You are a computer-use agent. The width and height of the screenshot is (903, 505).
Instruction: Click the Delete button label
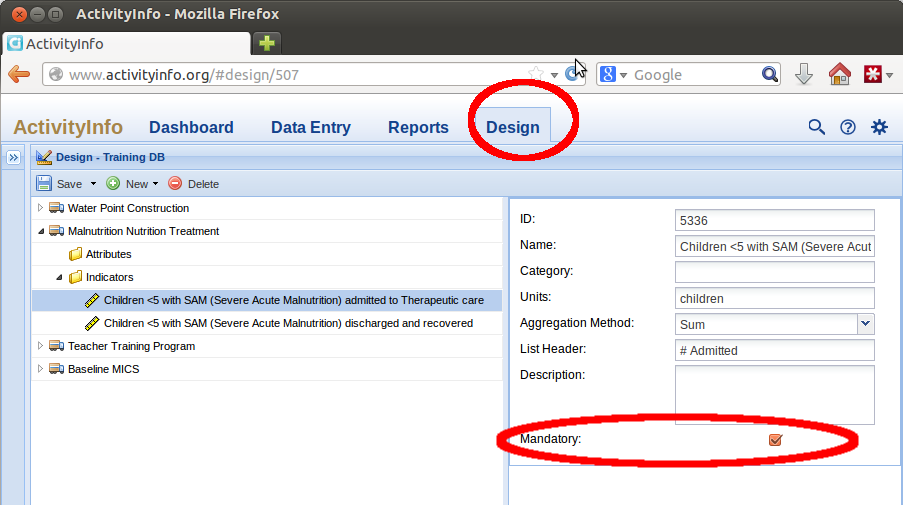(x=203, y=184)
